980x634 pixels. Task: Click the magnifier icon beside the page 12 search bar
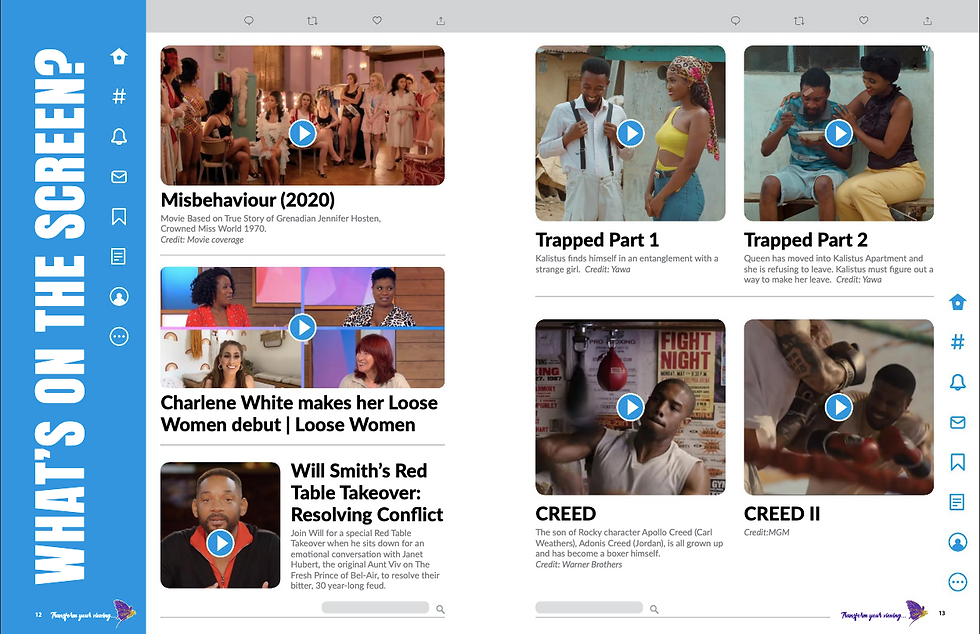(x=441, y=609)
